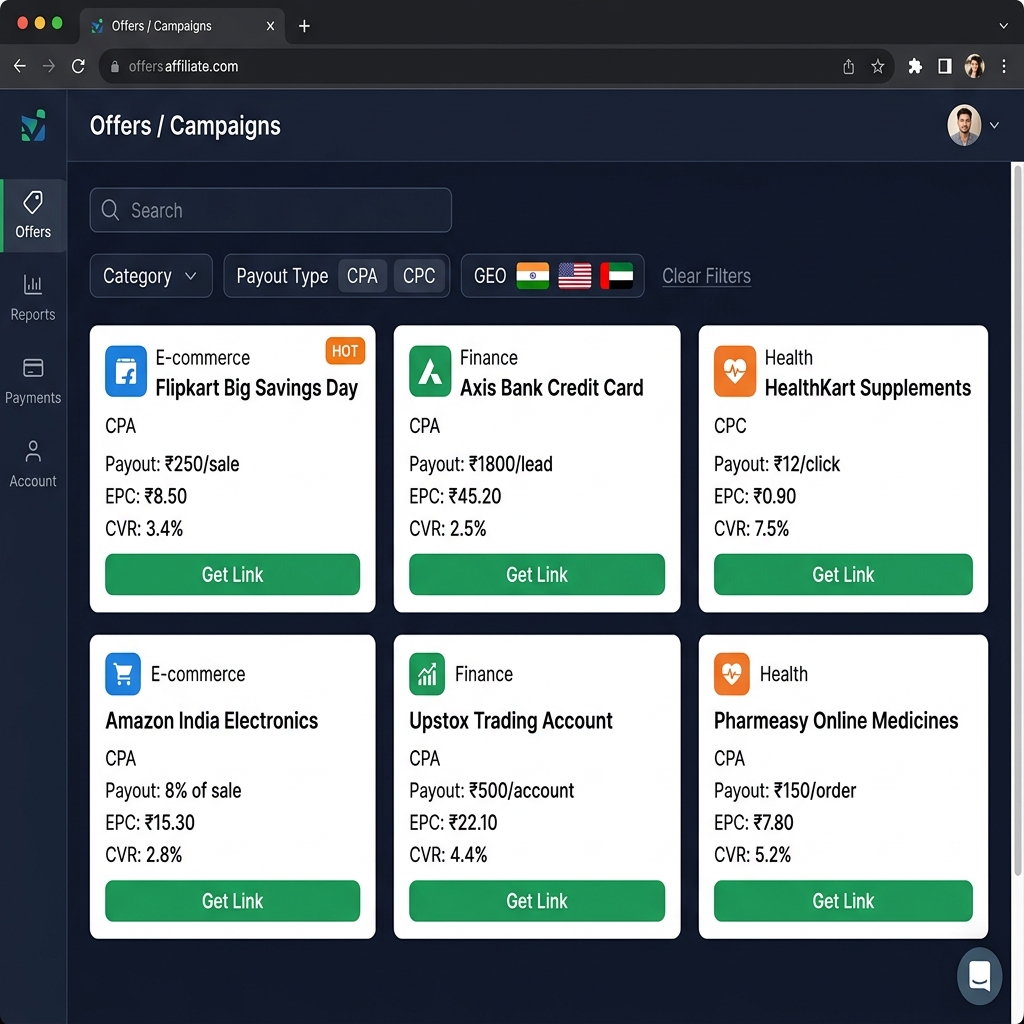The width and height of the screenshot is (1024, 1024).
Task: Open tab search chevron in title bar
Action: click(x=1003, y=26)
